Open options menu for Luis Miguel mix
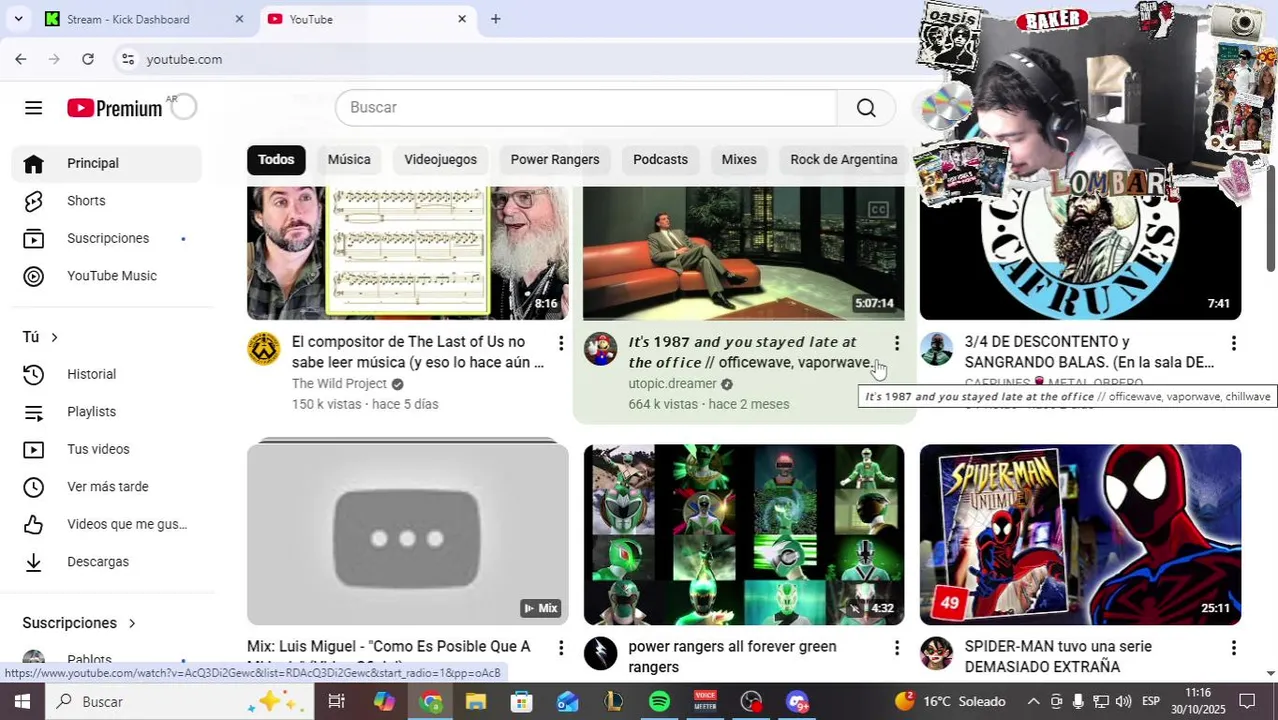This screenshot has height=720, width=1278. click(561, 648)
